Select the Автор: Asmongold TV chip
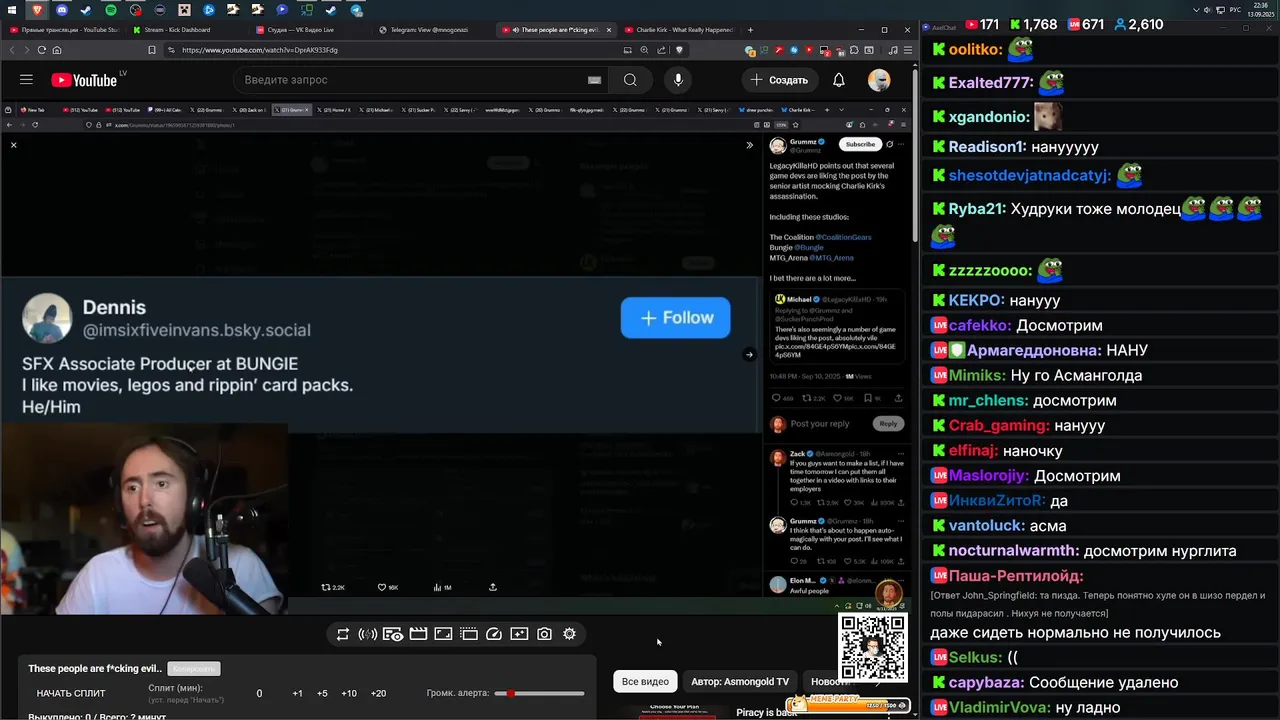 pos(739,681)
